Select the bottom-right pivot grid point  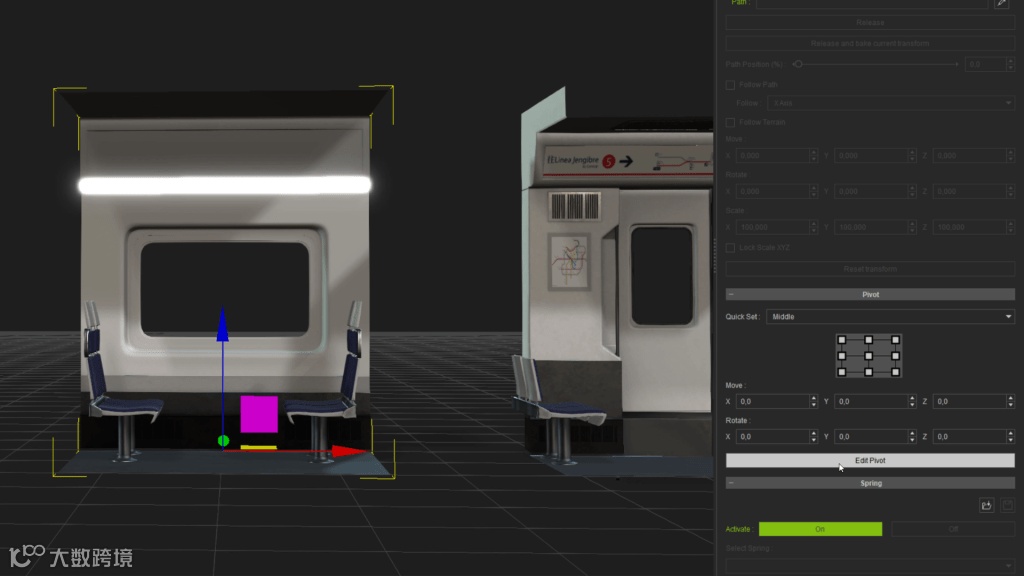[895, 372]
